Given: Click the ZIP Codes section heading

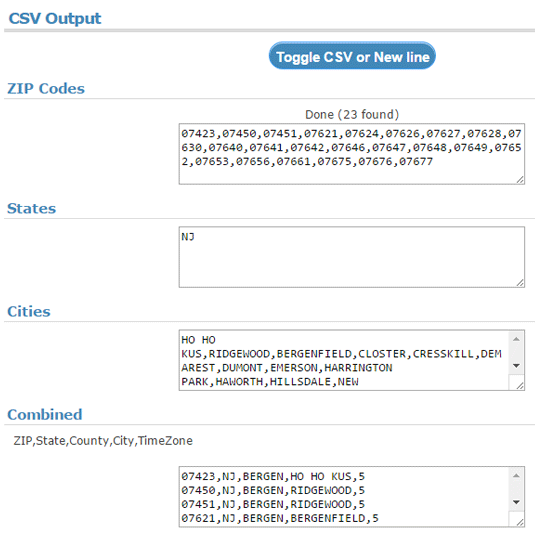Looking at the screenshot, I should coord(46,89).
